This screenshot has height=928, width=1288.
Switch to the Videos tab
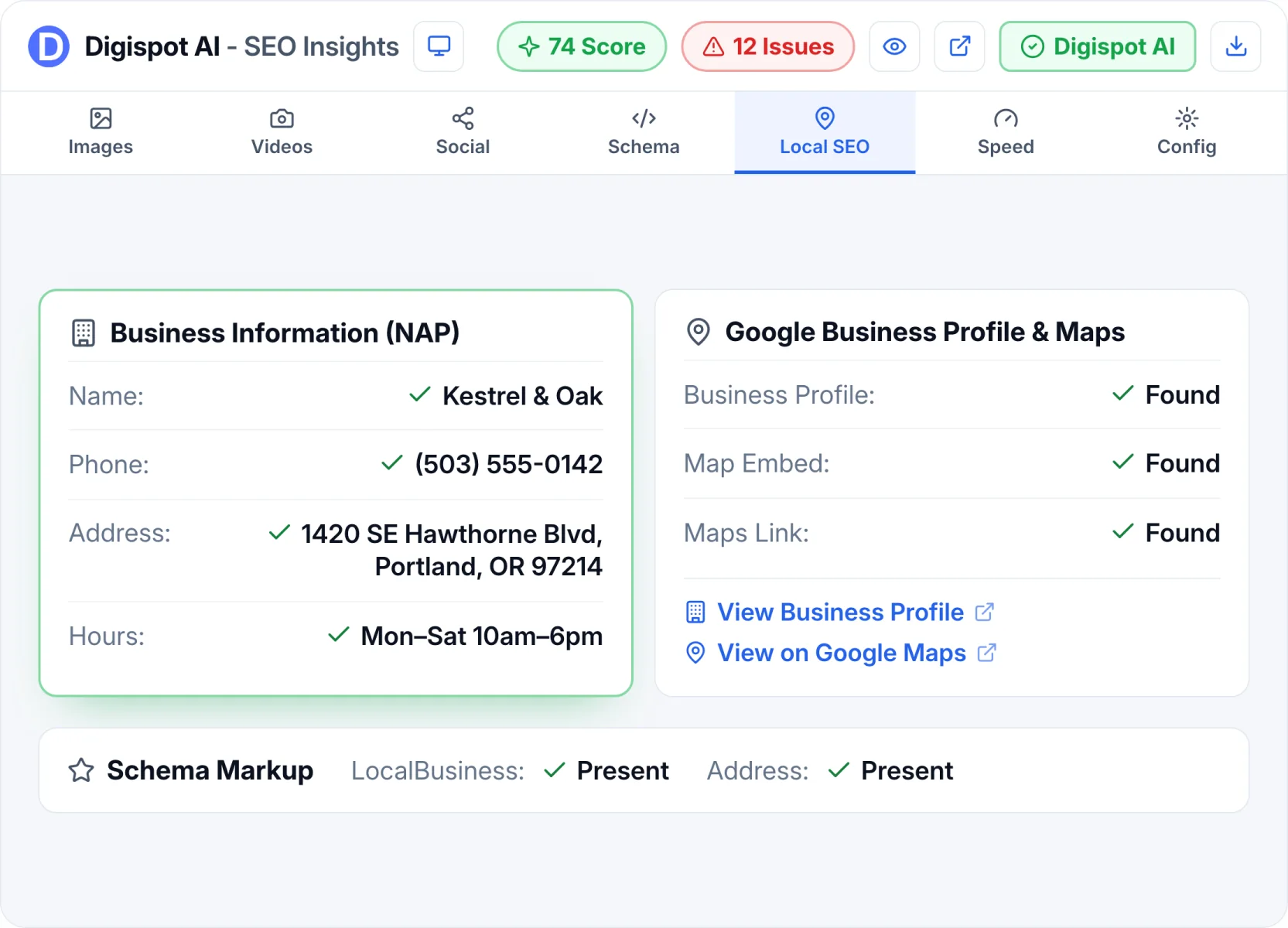point(282,132)
